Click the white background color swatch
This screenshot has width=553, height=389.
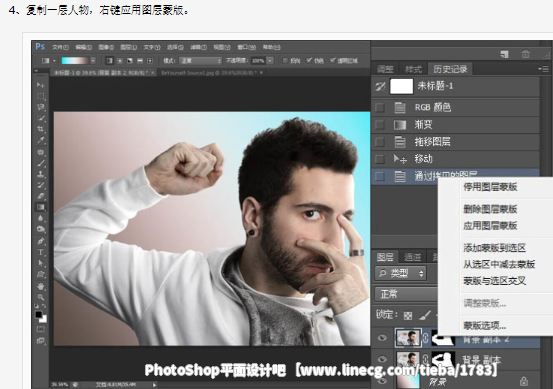(44, 320)
